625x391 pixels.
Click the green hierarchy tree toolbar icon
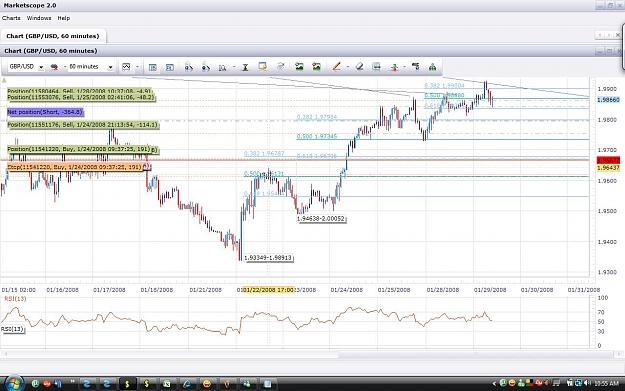[432, 67]
